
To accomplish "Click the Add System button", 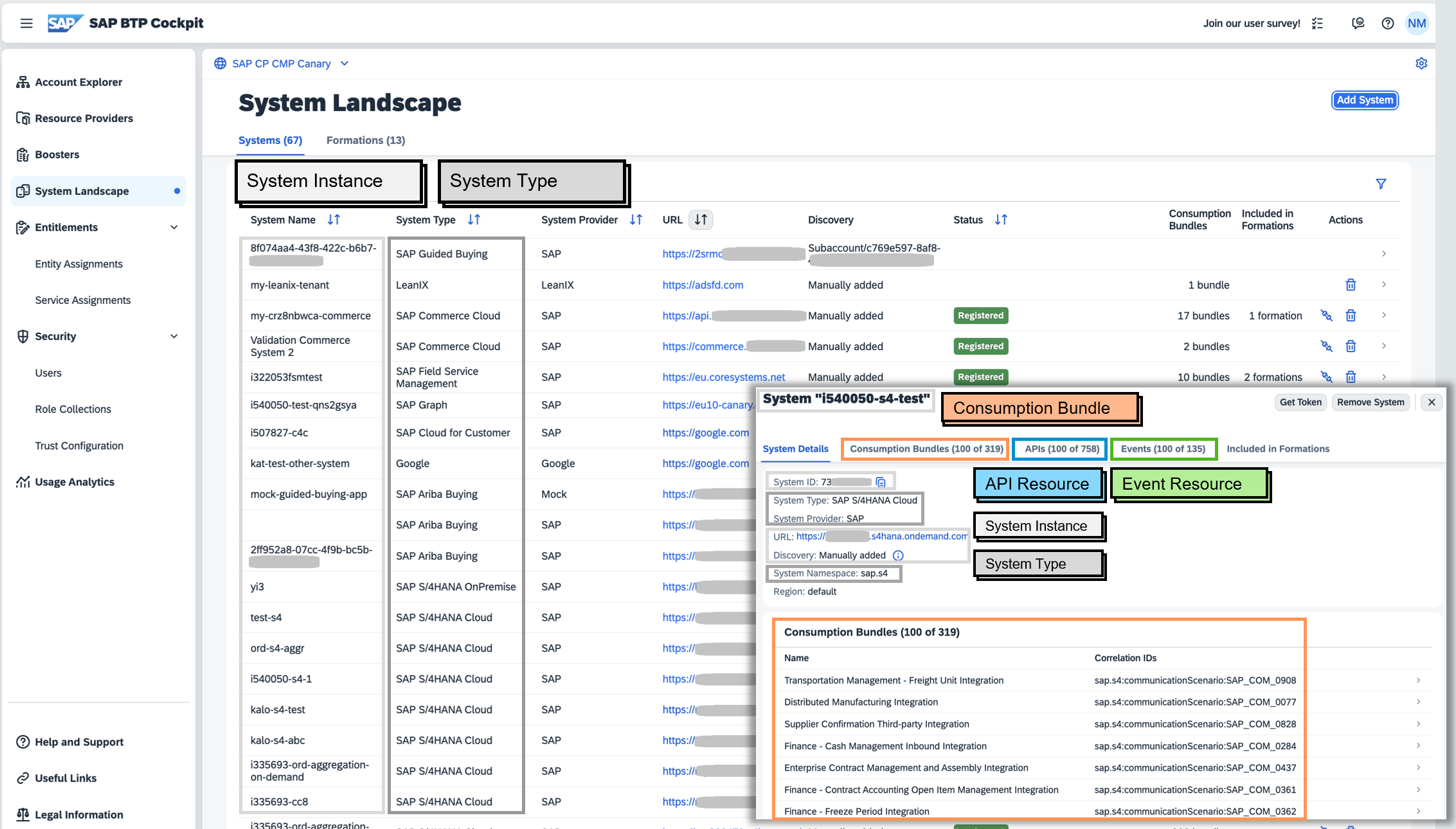I will pos(1364,100).
